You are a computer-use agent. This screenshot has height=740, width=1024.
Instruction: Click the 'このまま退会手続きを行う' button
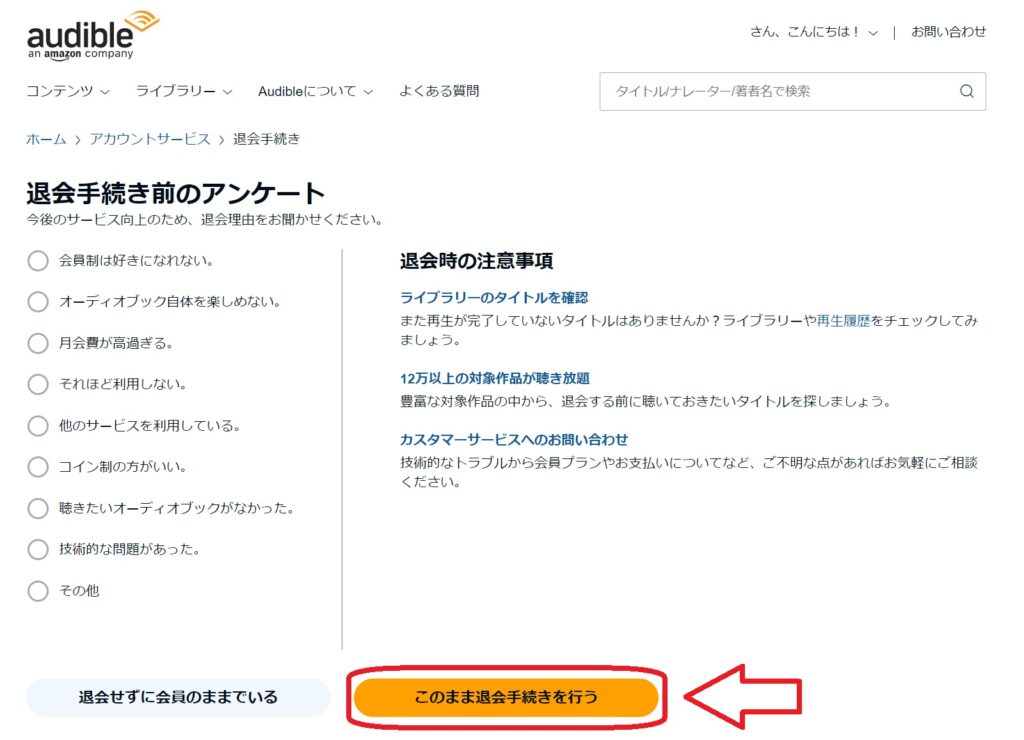(506, 697)
